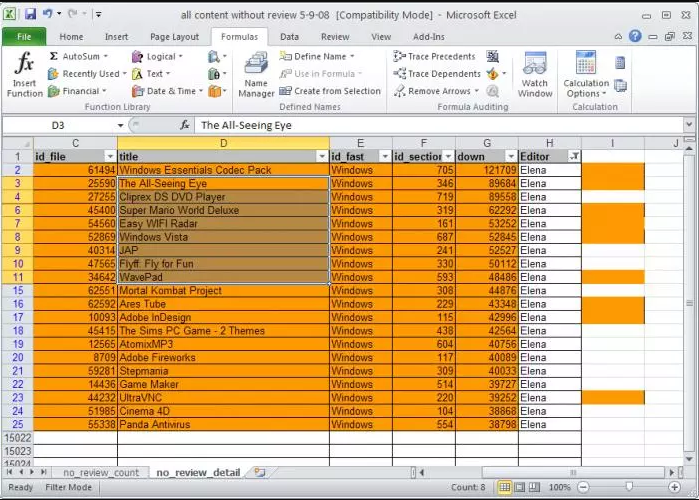Open the title column filter dropdown
The image size is (699, 500).
pos(322,156)
